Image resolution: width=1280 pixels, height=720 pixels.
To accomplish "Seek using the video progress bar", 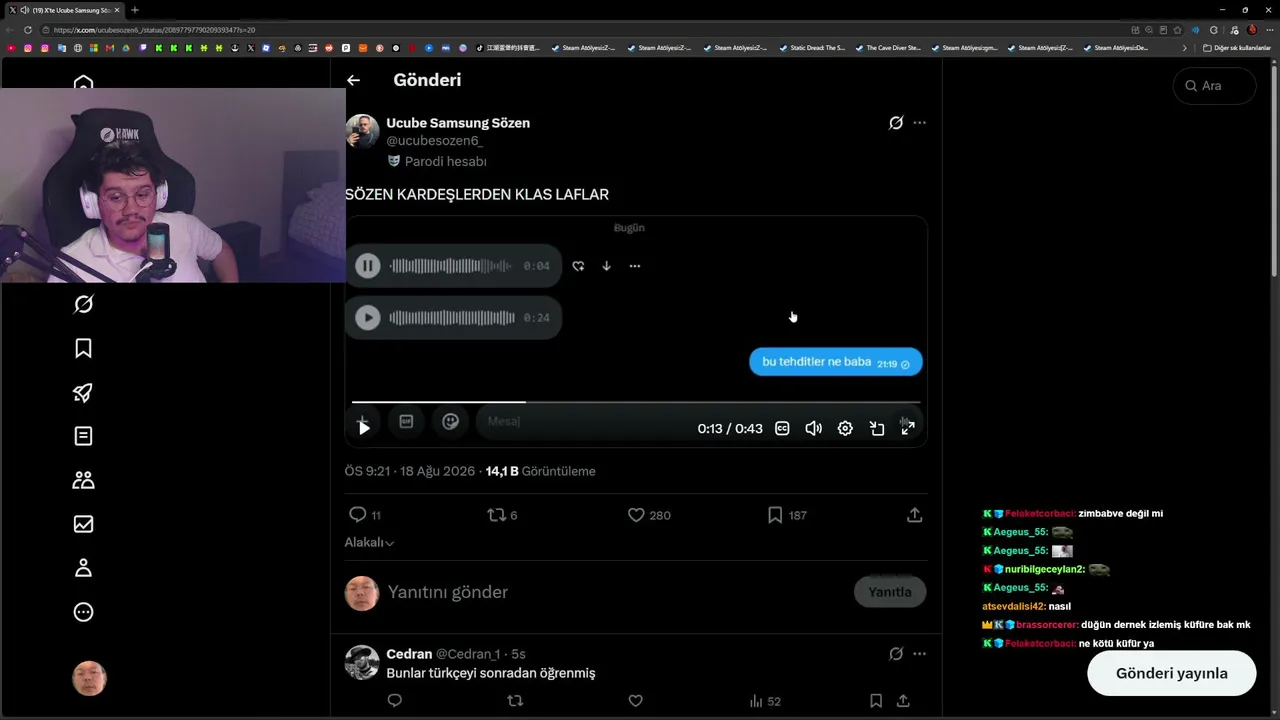I will (x=636, y=402).
